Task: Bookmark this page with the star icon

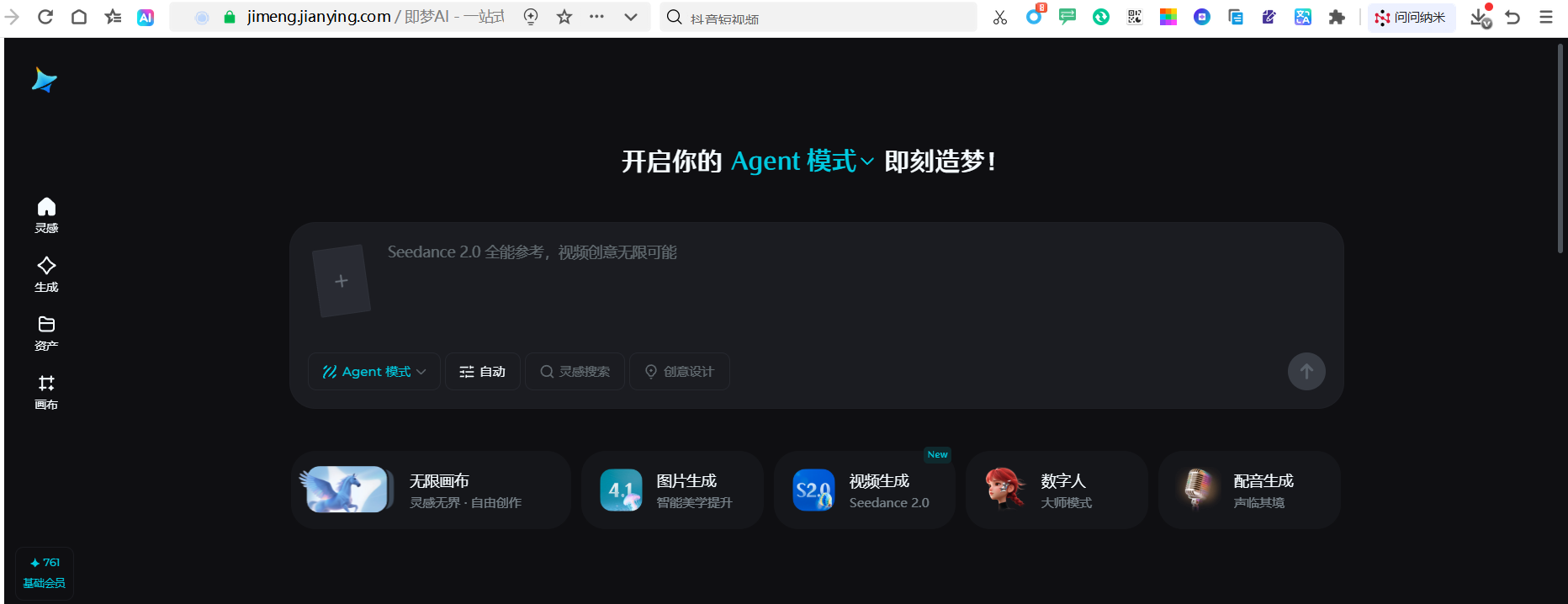Action: (x=564, y=17)
